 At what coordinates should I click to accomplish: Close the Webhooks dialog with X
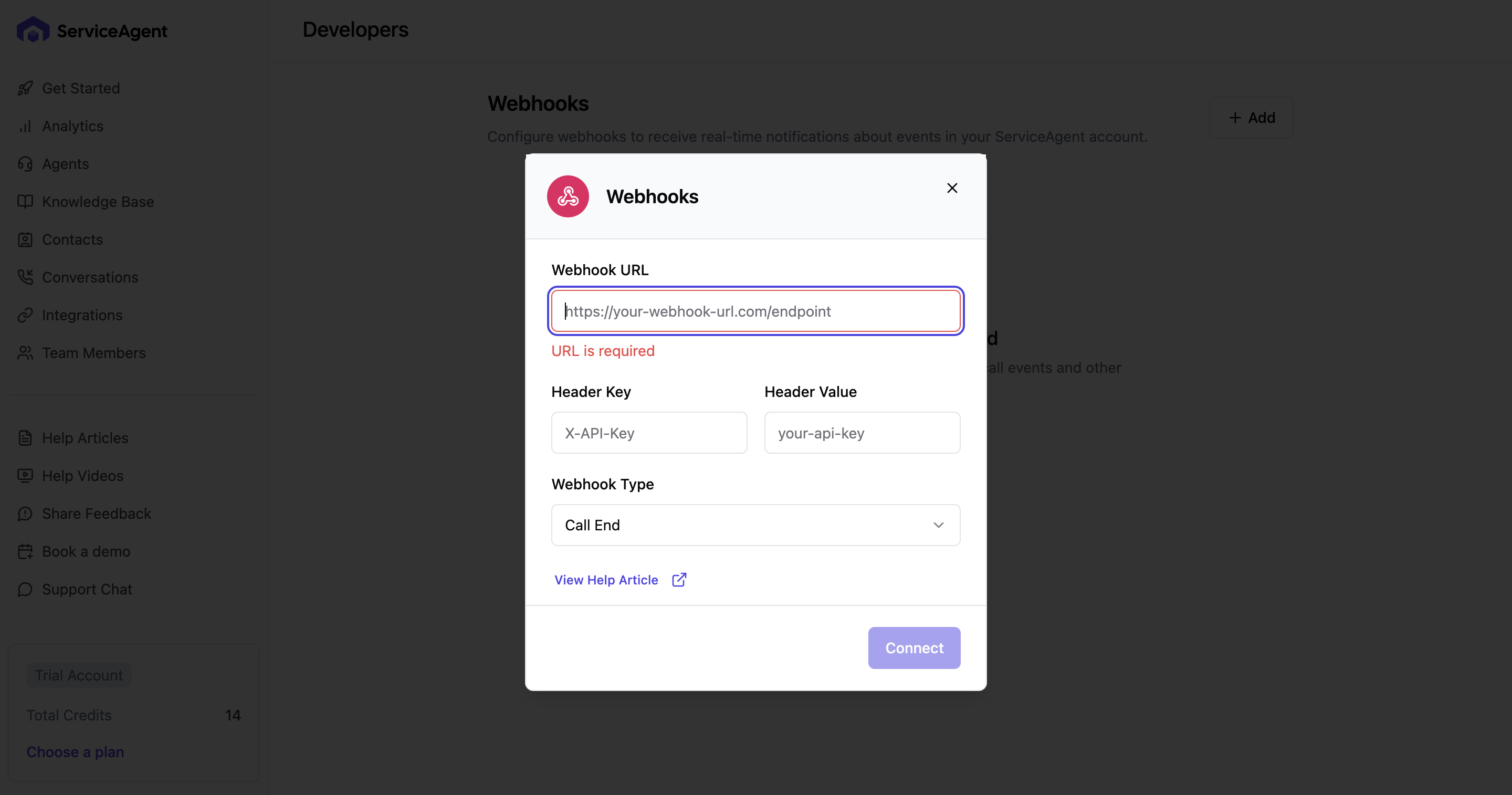point(952,188)
